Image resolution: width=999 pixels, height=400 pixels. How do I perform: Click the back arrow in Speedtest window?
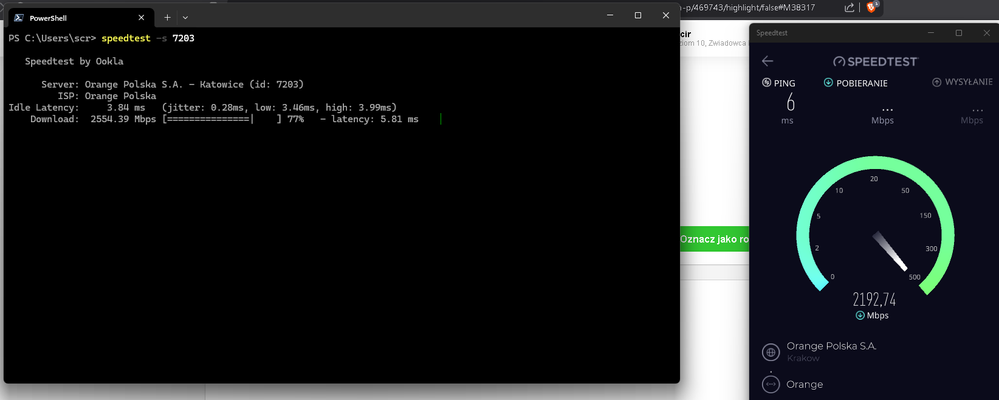(x=767, y=61)
